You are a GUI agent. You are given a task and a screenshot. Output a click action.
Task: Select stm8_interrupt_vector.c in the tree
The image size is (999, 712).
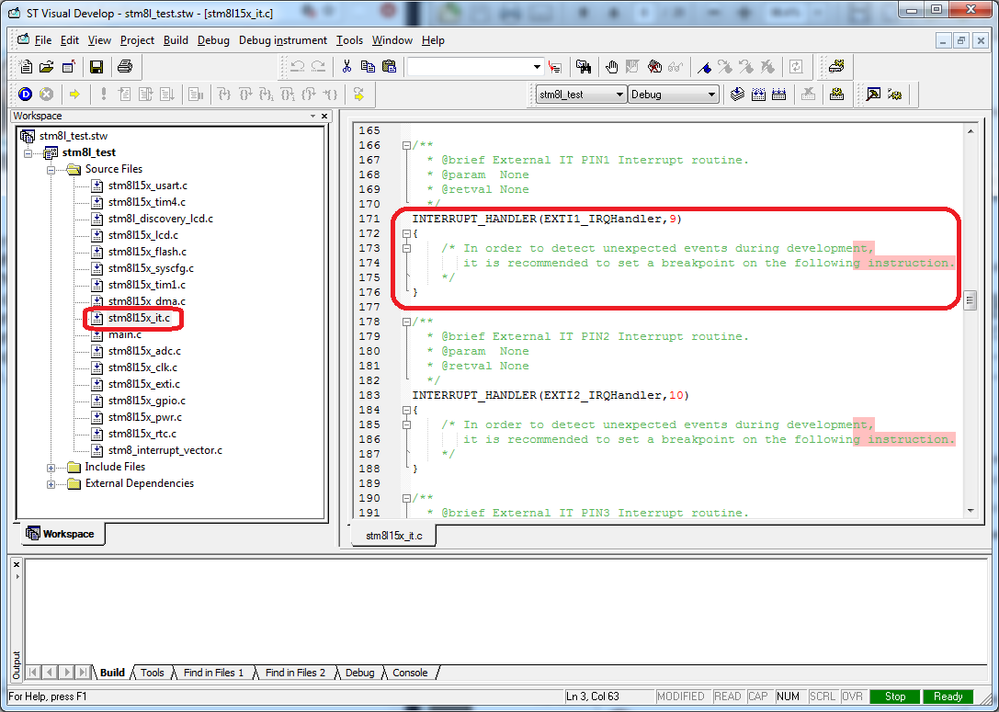(165, 450)
